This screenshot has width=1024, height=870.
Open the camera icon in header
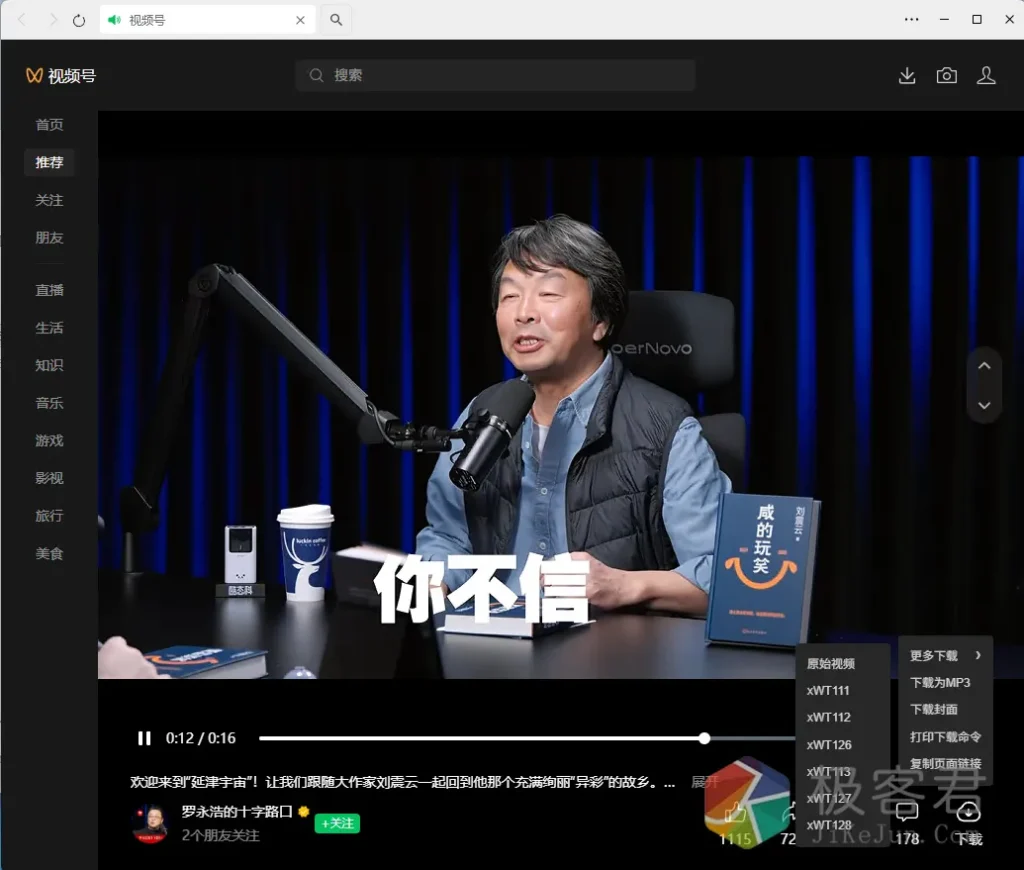pos(946,76)
